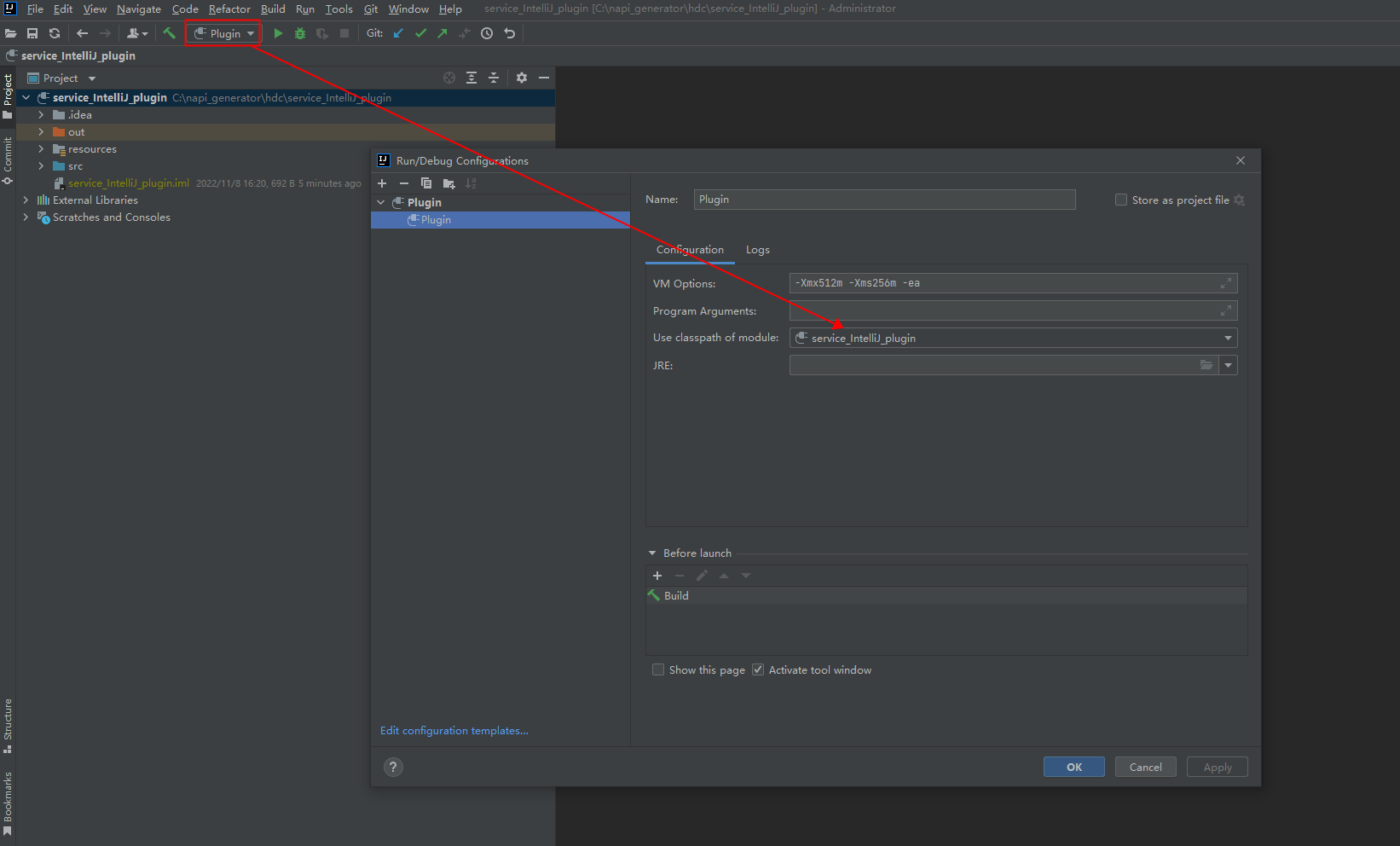The image size is (1400, 846).
Task: Click the OK button
Action: (1073, 767)
